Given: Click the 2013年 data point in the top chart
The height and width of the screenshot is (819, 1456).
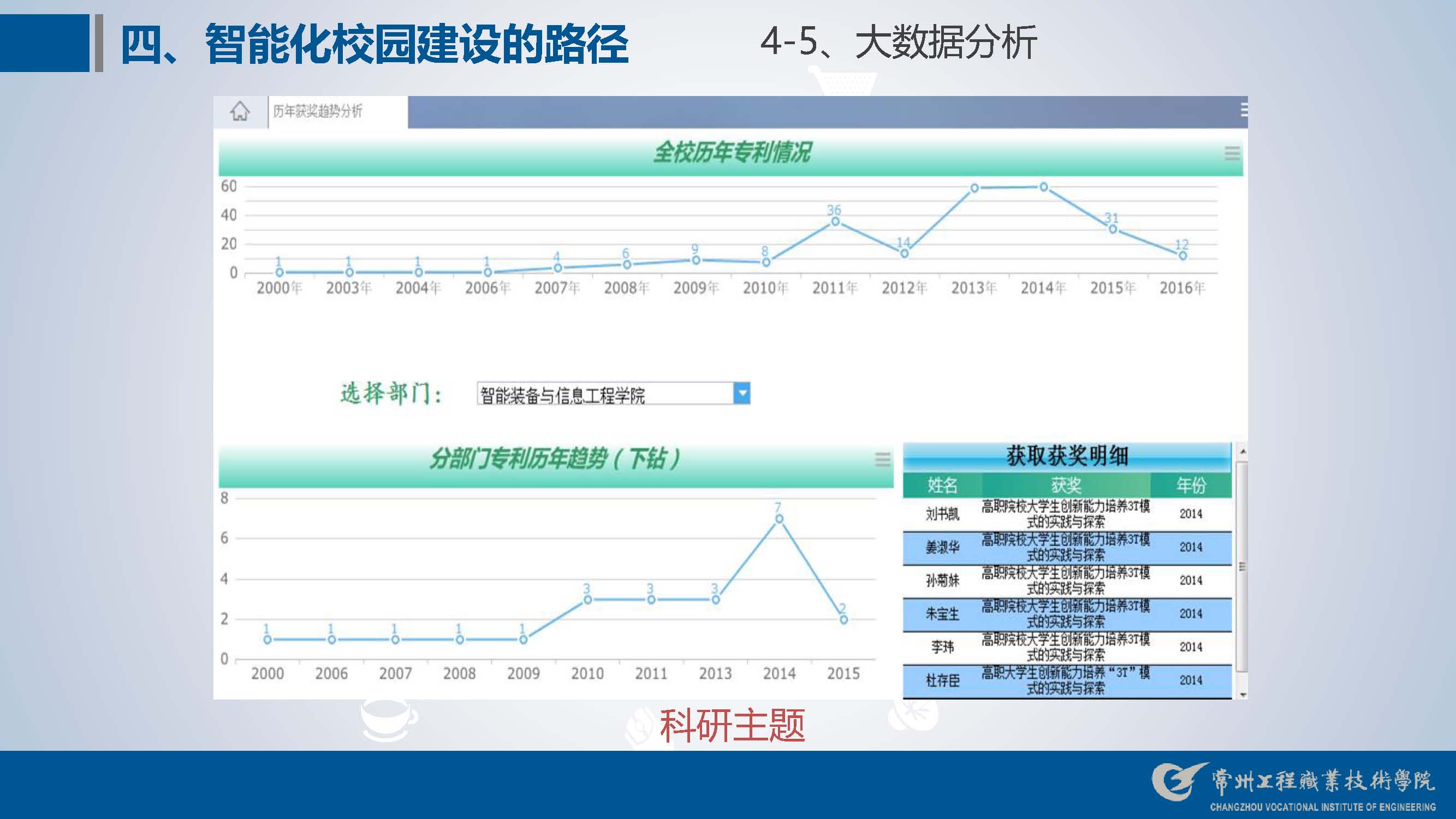Looking at the screenshot, I should pos(974,188).
